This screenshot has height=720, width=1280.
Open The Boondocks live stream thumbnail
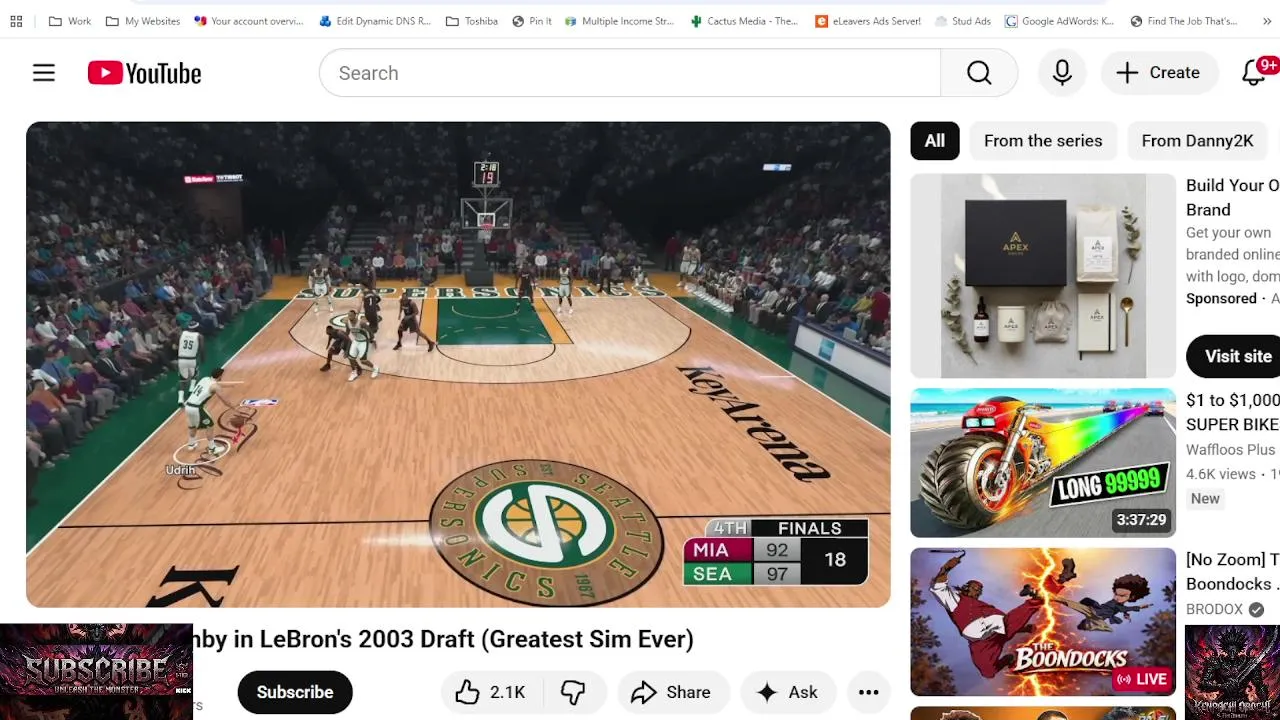[x=1043, y=622]
